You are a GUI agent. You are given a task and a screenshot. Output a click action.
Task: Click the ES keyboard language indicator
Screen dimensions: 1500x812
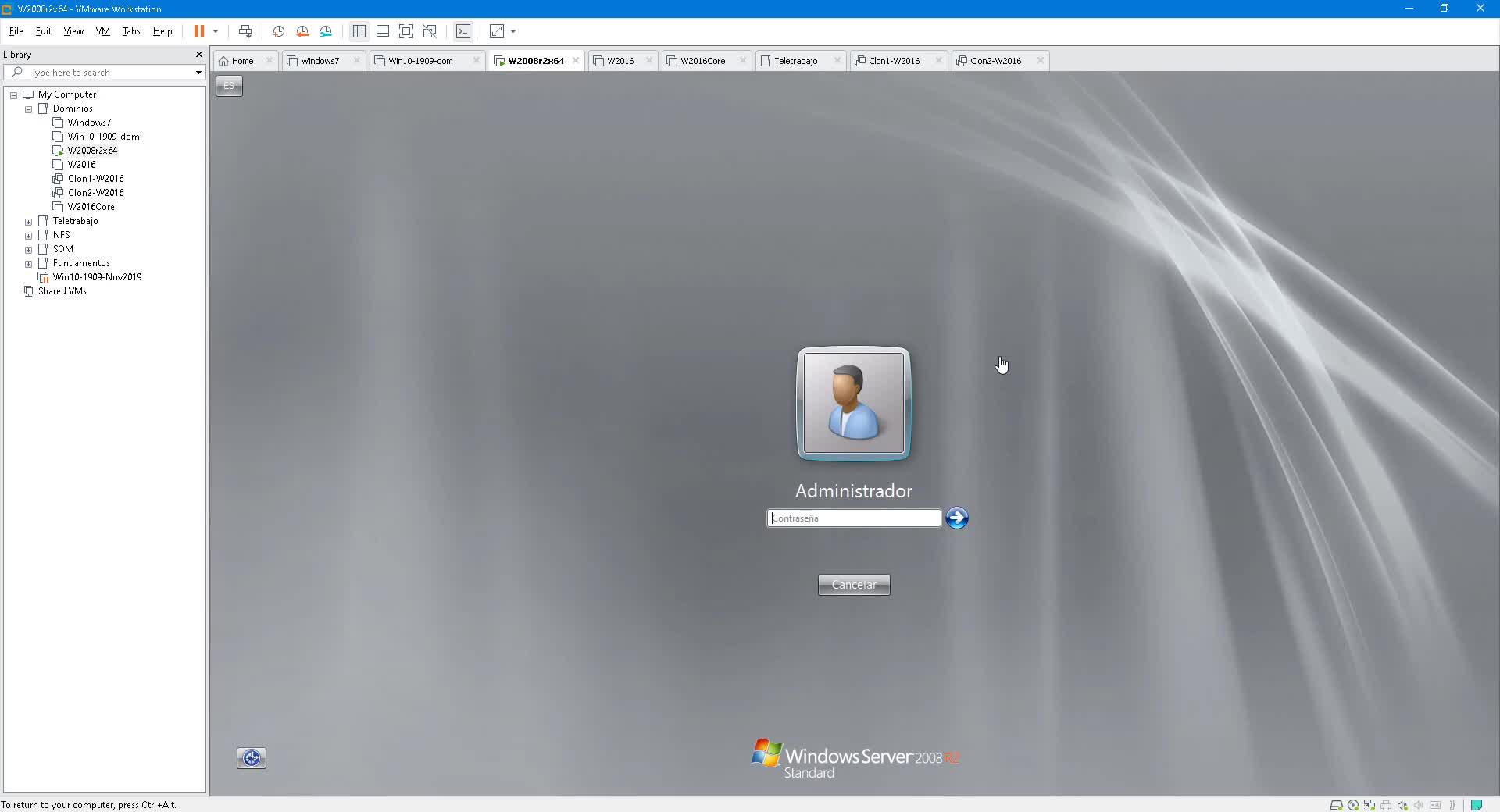pyautogui.click(x=229, y=85)
